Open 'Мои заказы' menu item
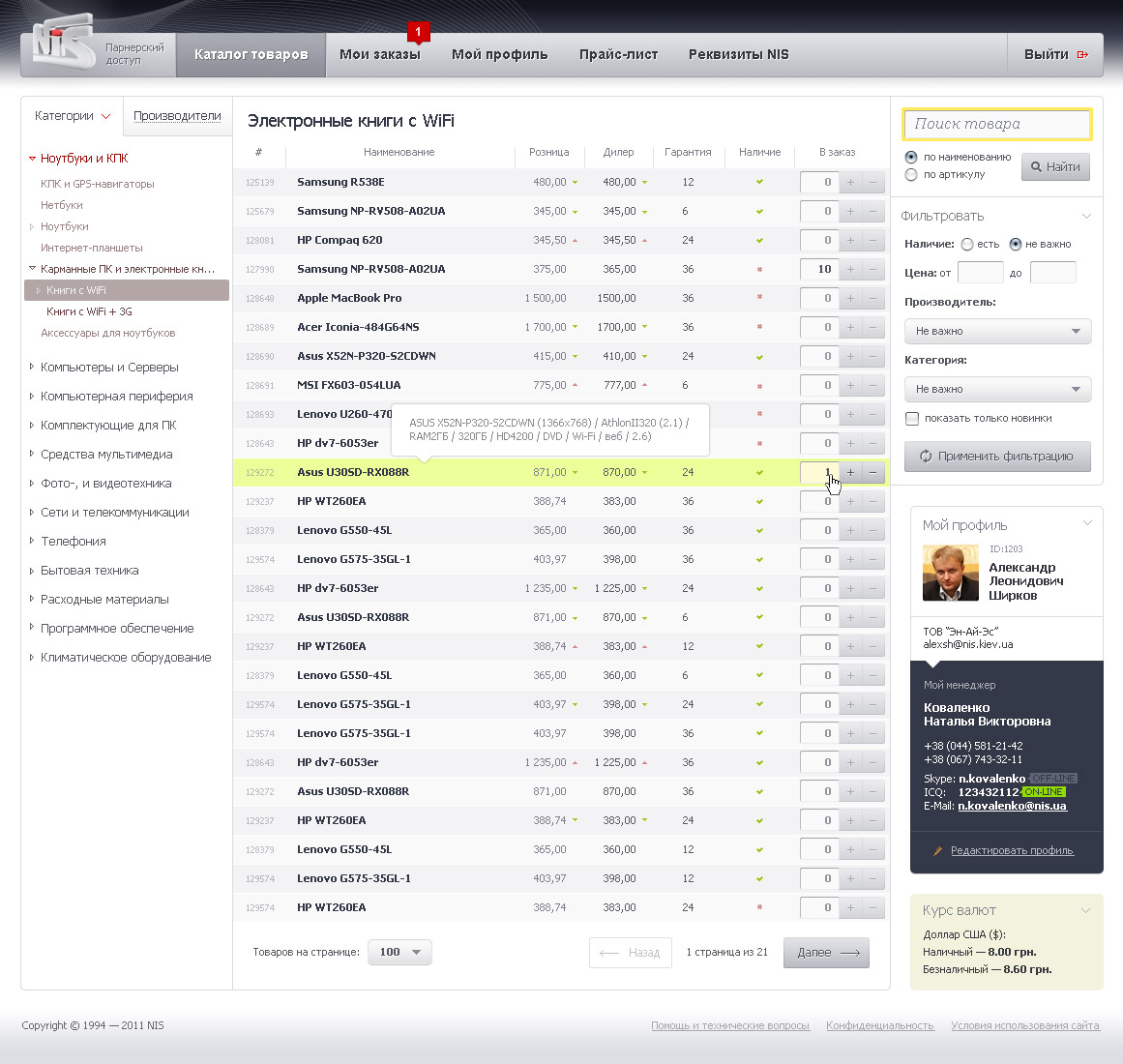This screenshot has height=1064, width=1123. point(379,54)
